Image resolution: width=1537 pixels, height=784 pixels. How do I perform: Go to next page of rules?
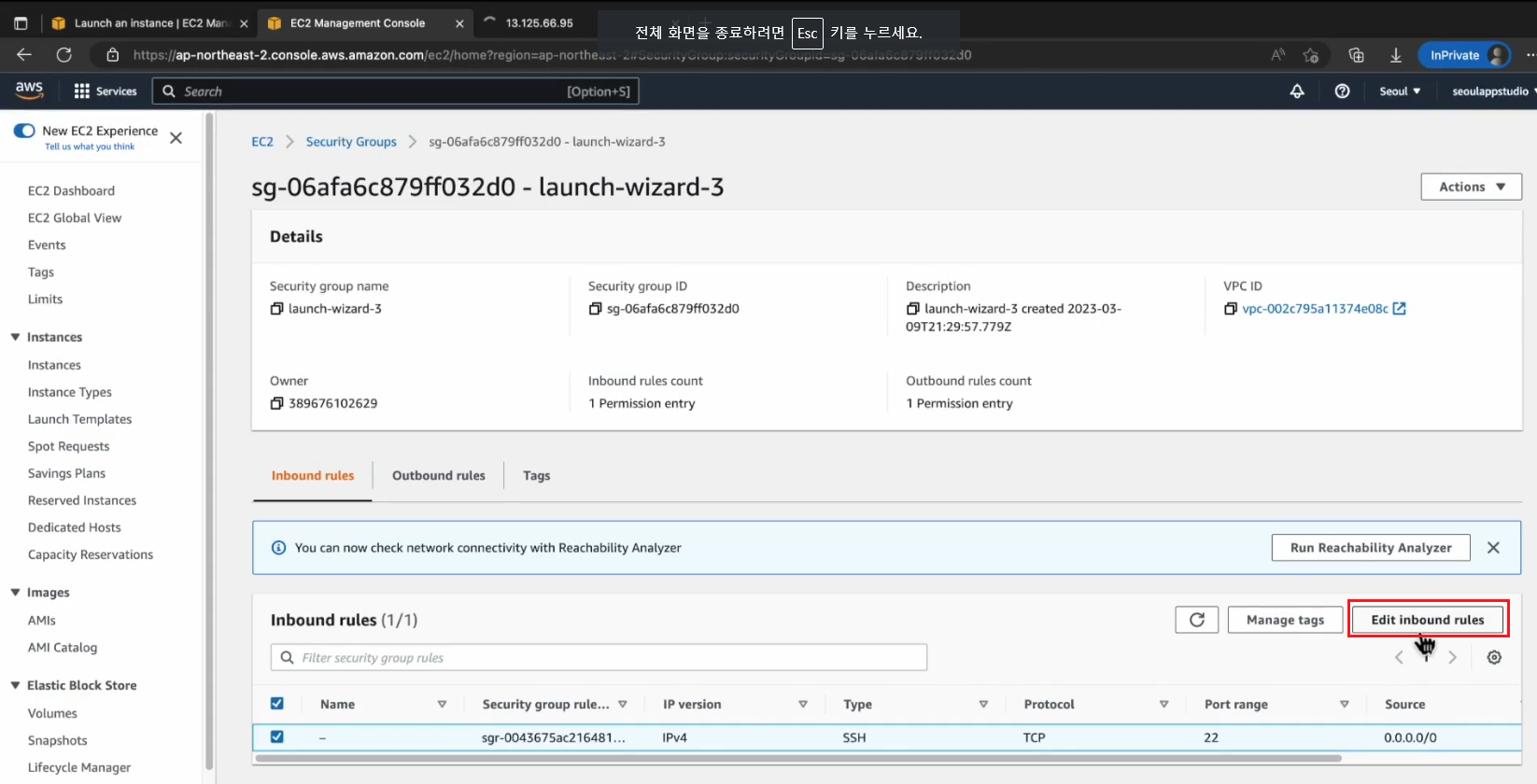[1452, 657]
